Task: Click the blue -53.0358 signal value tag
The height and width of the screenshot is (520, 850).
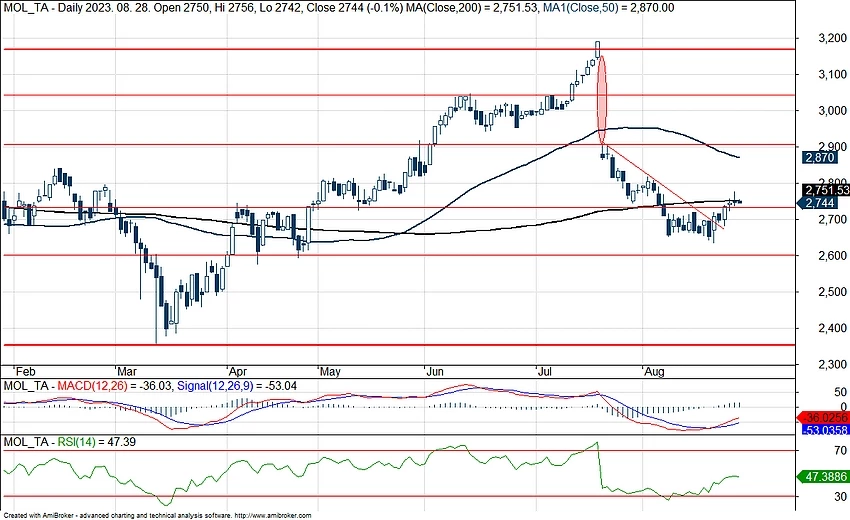Action: (825, 431)
